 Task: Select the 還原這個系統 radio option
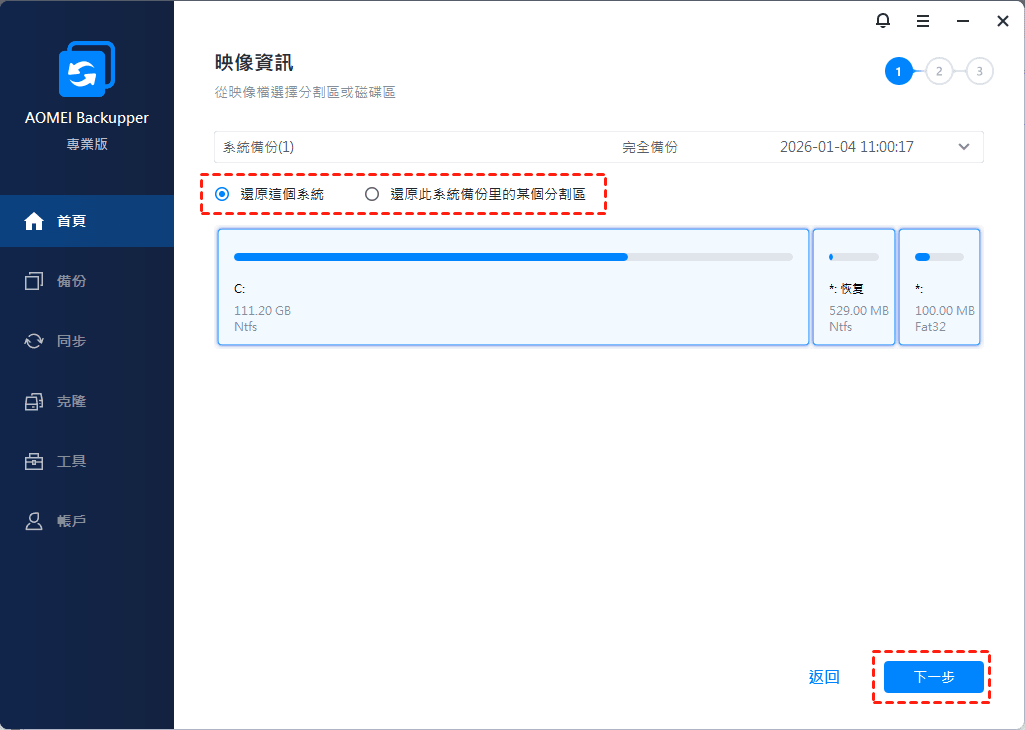click(222, 194)
